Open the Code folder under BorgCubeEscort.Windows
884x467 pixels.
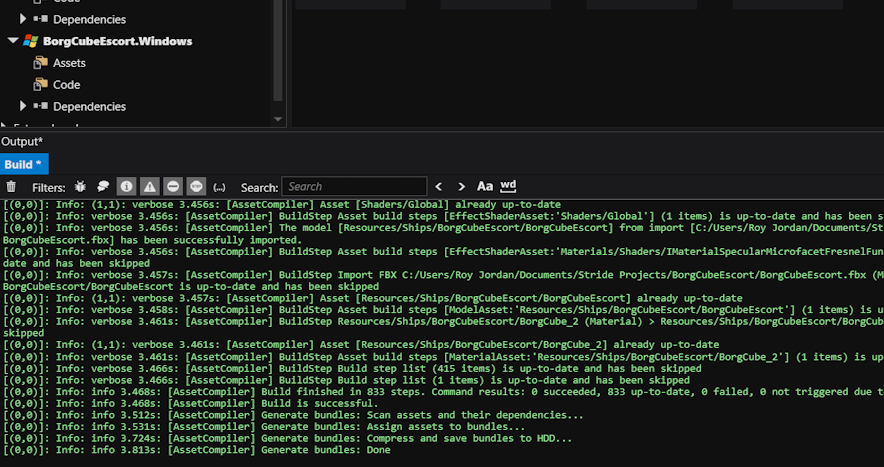click(67, 85)
